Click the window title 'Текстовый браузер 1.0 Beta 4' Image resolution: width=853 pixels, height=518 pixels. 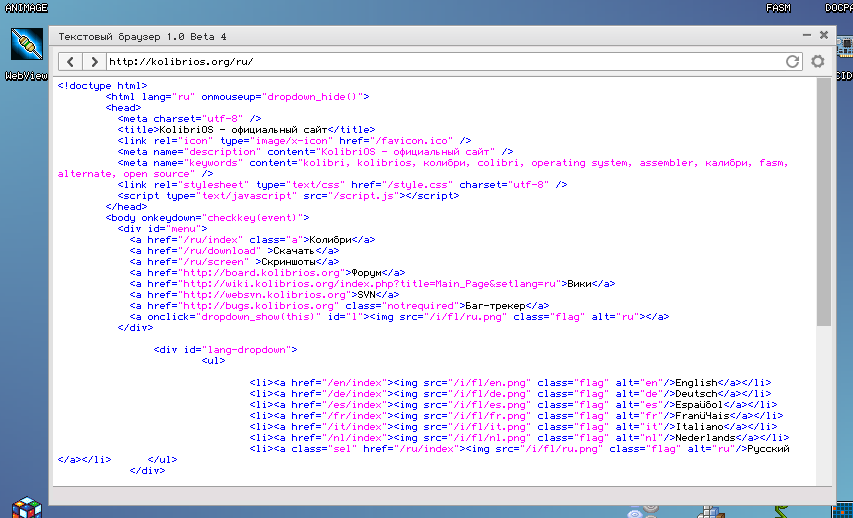[x=143, y=37]
